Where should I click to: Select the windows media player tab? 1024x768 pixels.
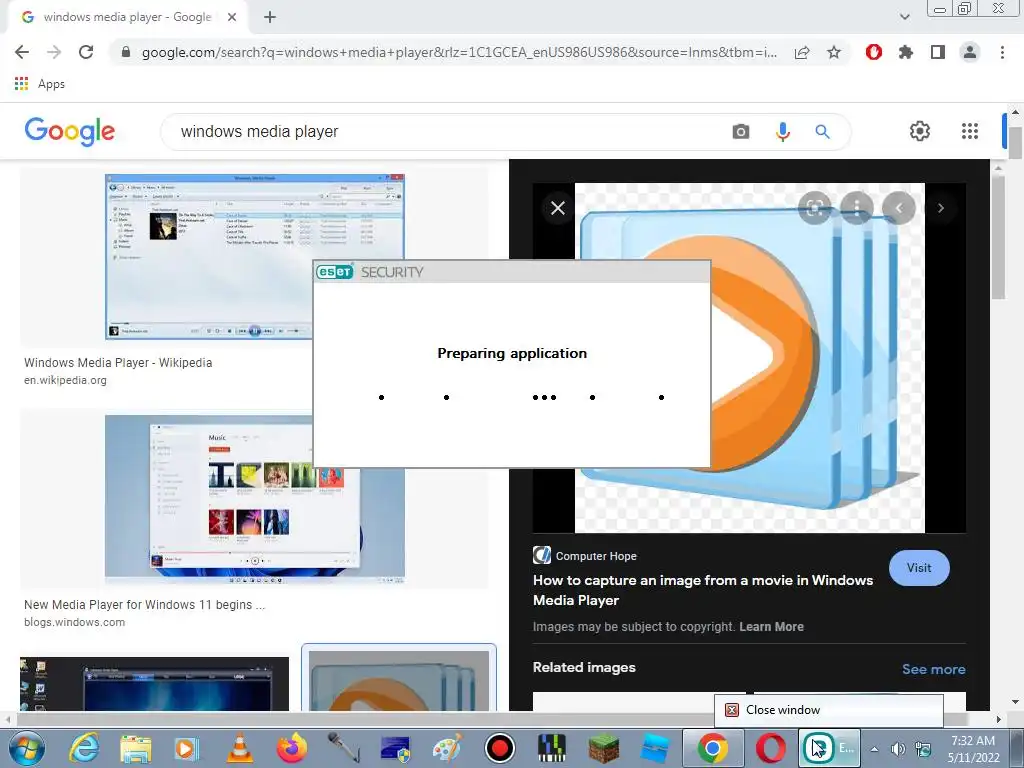click(128, 17)
